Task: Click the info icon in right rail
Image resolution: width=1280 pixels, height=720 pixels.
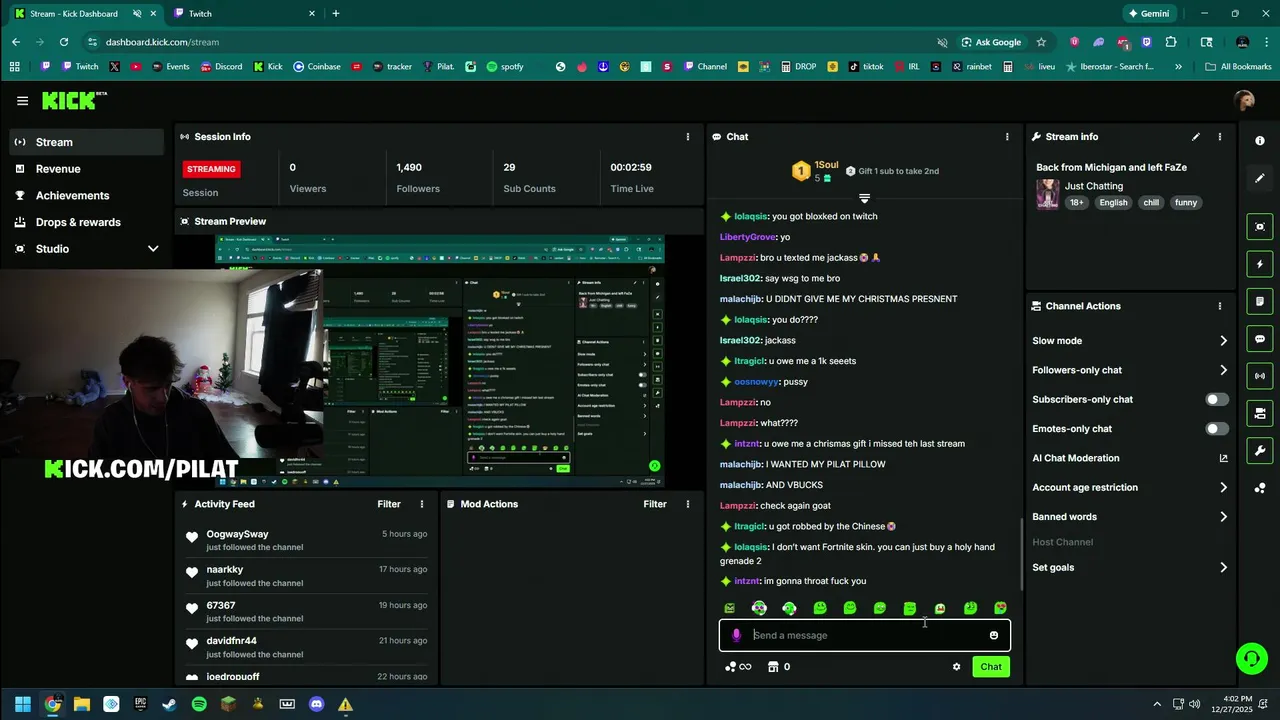Action: click(1260, 141)
